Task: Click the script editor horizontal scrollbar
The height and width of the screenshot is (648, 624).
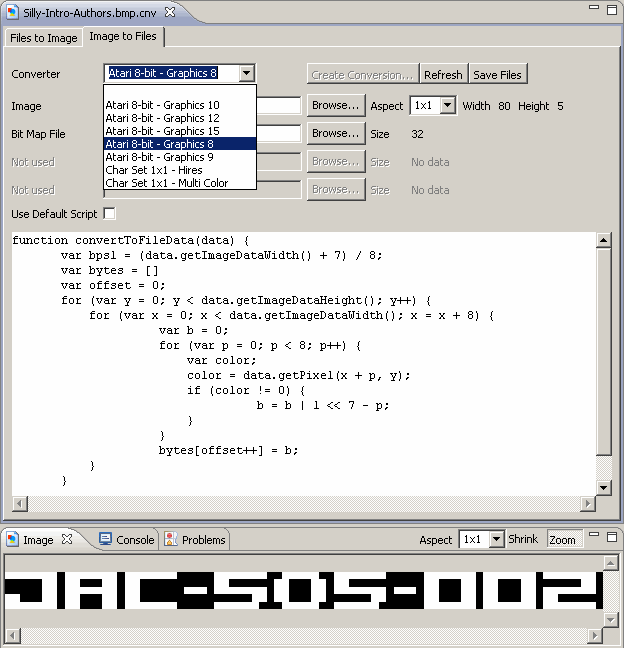Action: coord(300,502)
